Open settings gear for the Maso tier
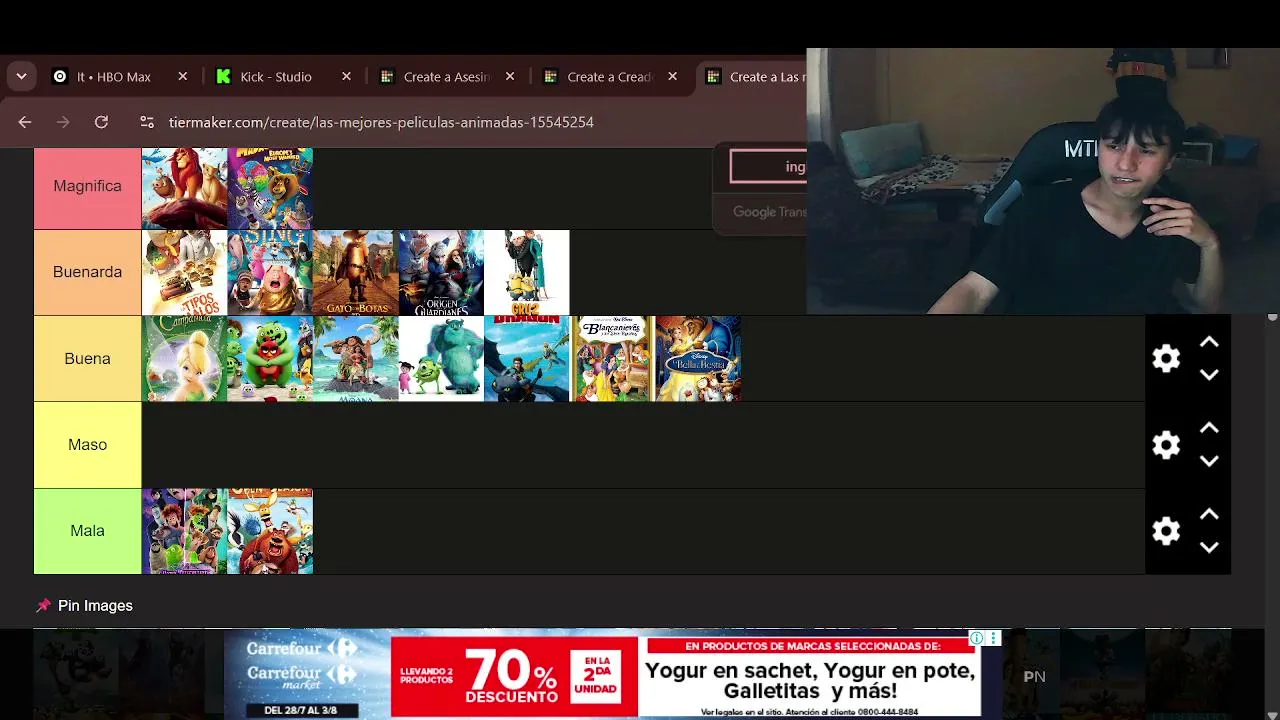The width and height of the screenshot is (1280, 720). (1166, 444)
